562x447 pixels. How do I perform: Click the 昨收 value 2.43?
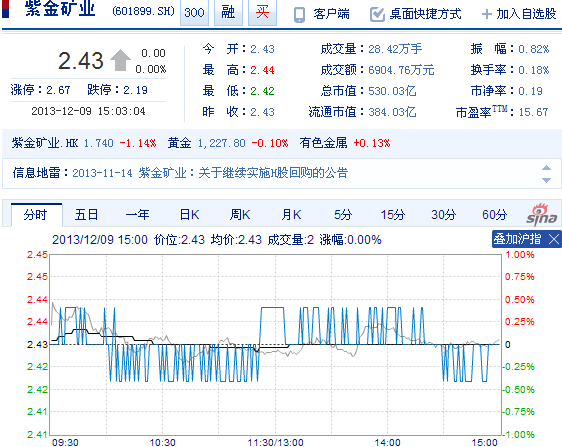click(262, 112)
